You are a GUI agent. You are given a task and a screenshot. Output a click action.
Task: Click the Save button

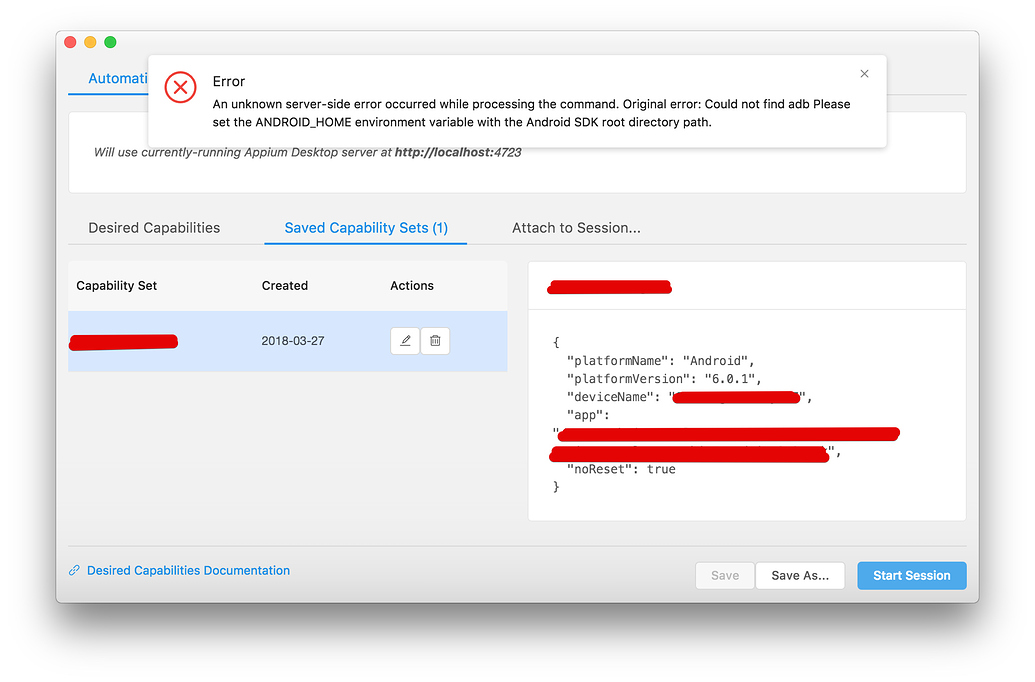724,575
